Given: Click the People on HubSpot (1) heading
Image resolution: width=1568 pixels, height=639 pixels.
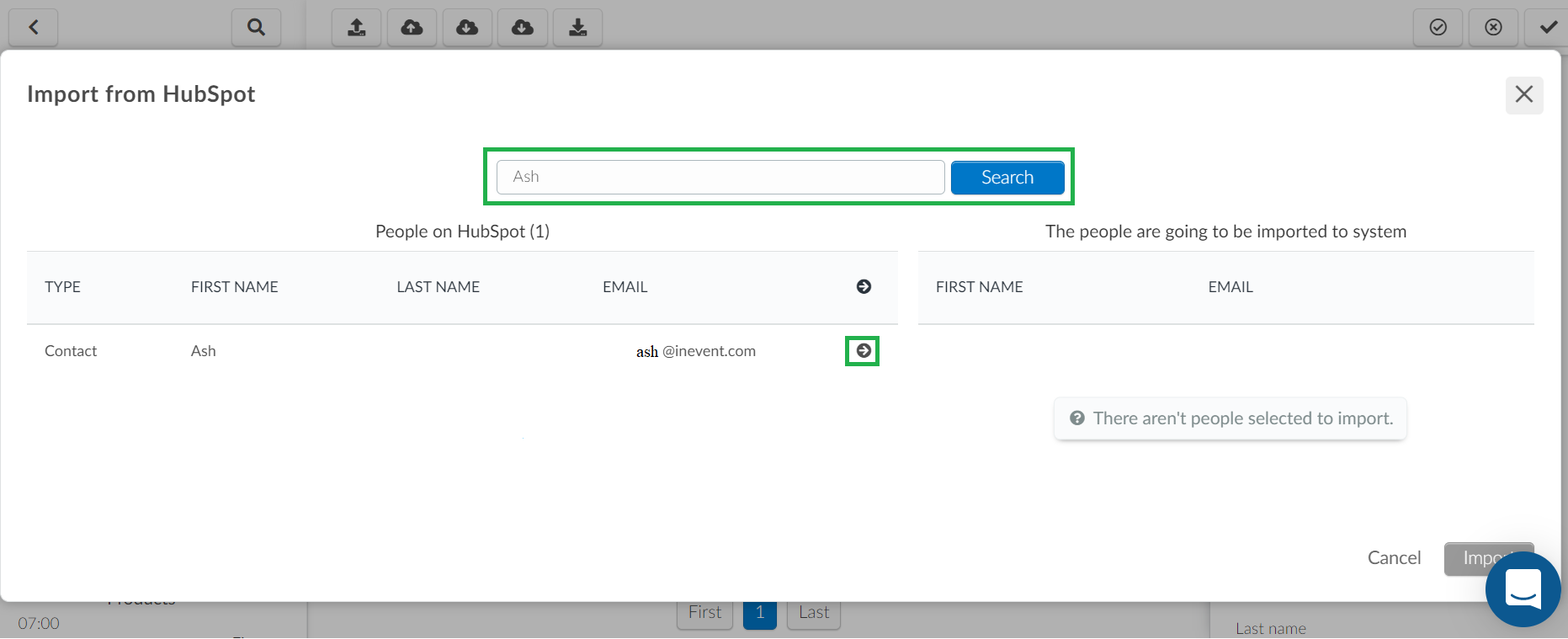Looking at the screenshot, I should [x=462, y=232].
